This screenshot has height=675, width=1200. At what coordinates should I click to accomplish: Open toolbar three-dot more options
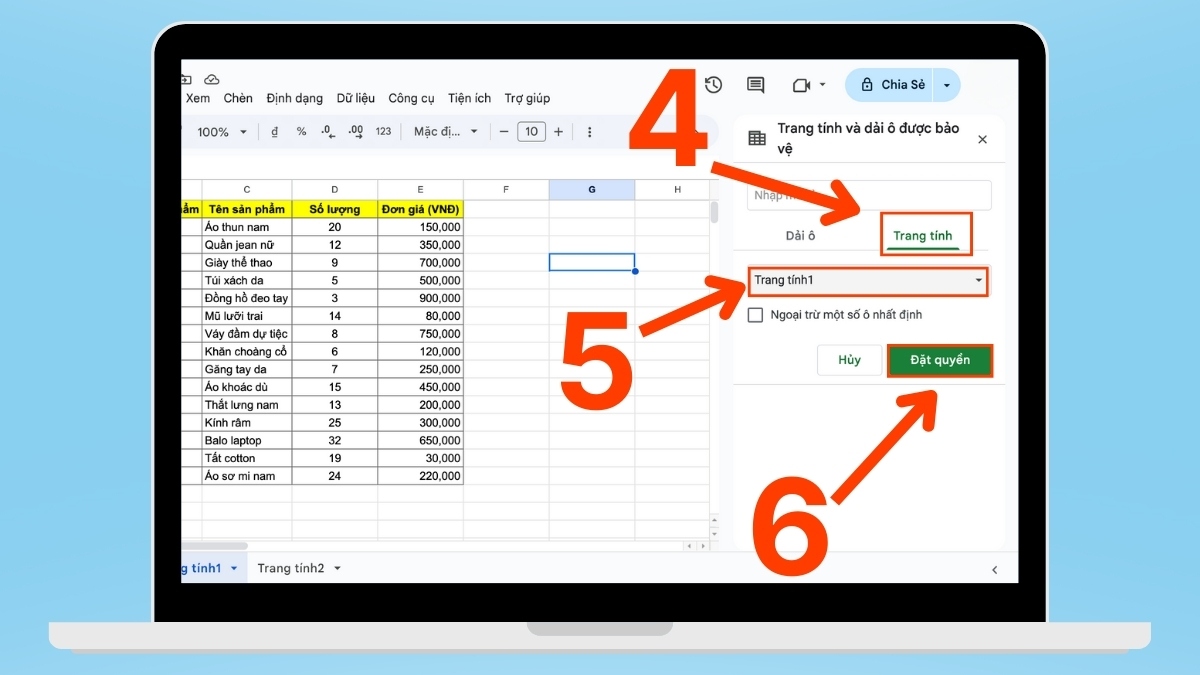click(589, 132)
